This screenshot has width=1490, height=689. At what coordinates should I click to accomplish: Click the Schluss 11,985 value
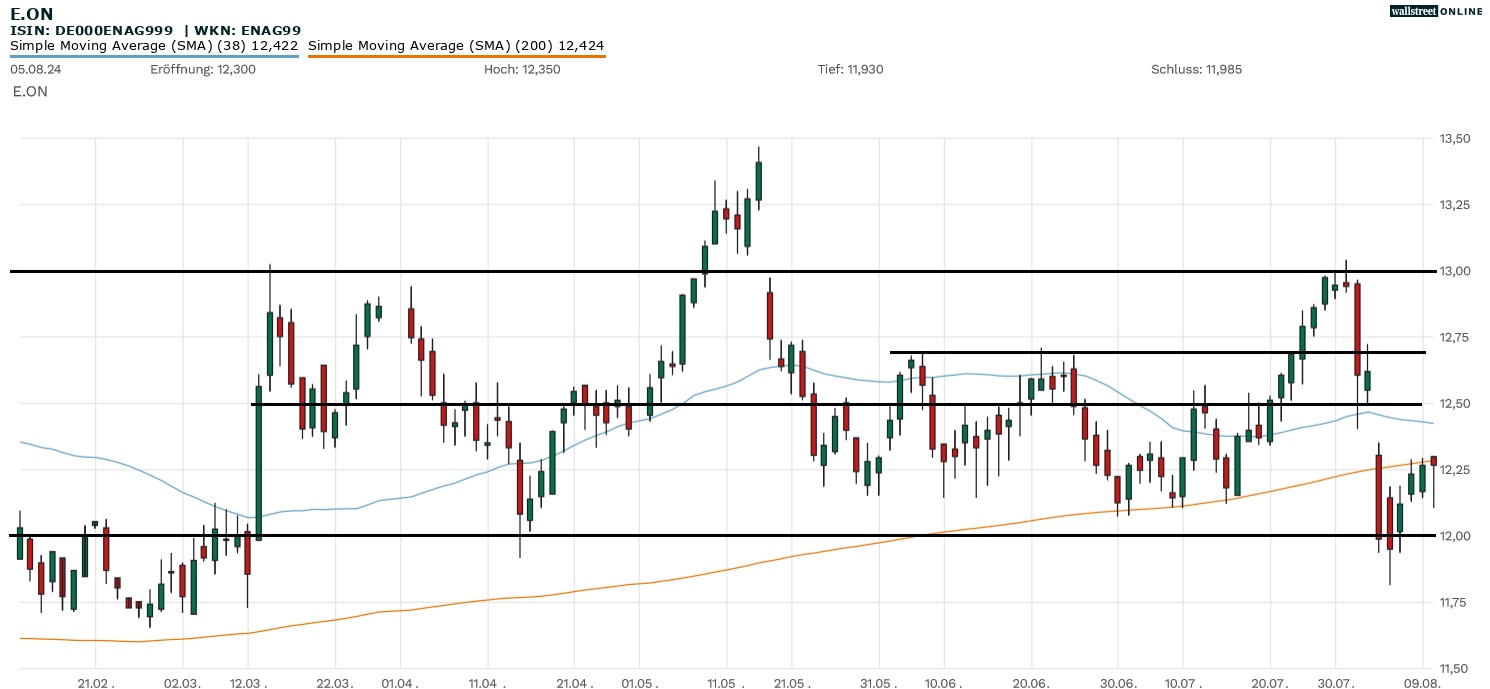pos(1196,69)
